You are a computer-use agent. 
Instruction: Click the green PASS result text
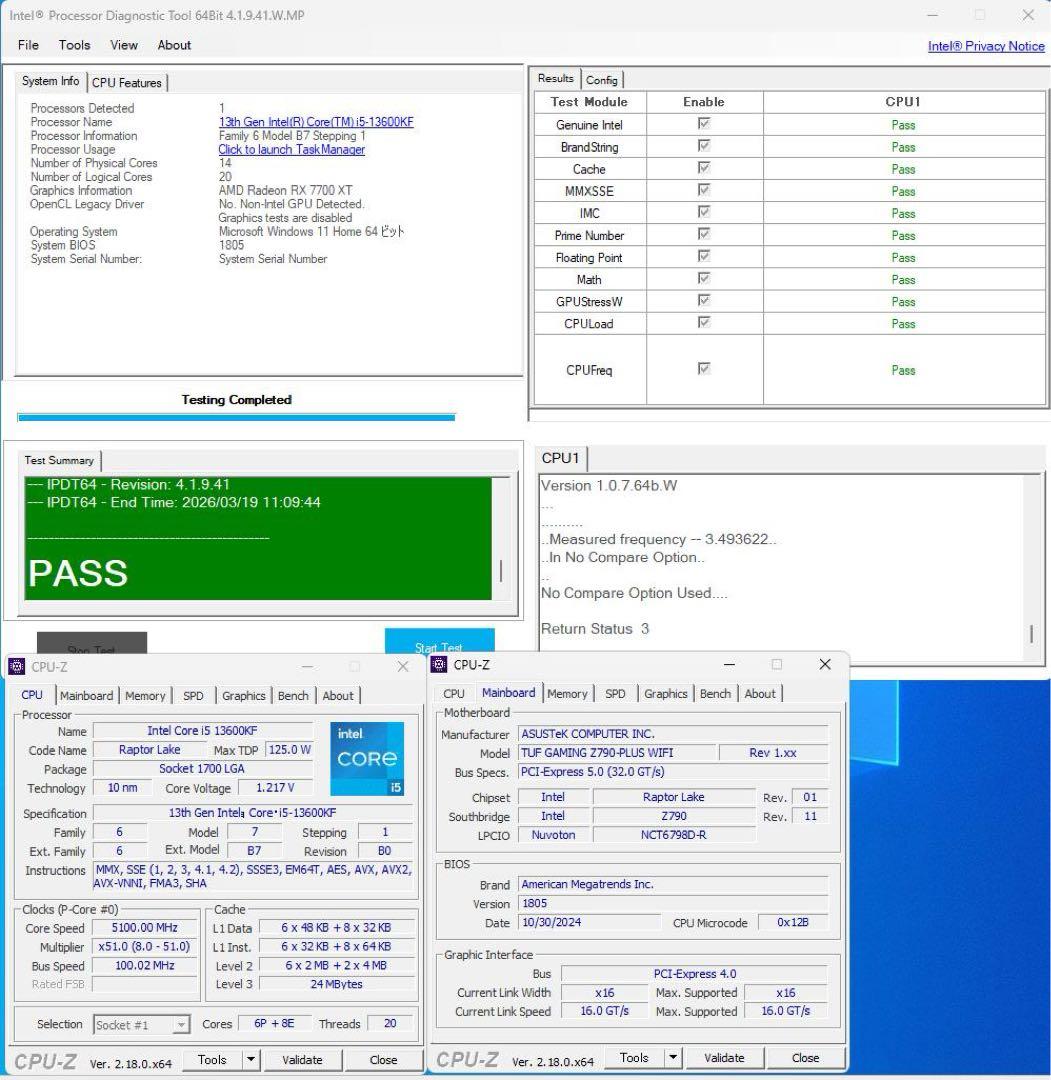(x=79, y=572)
